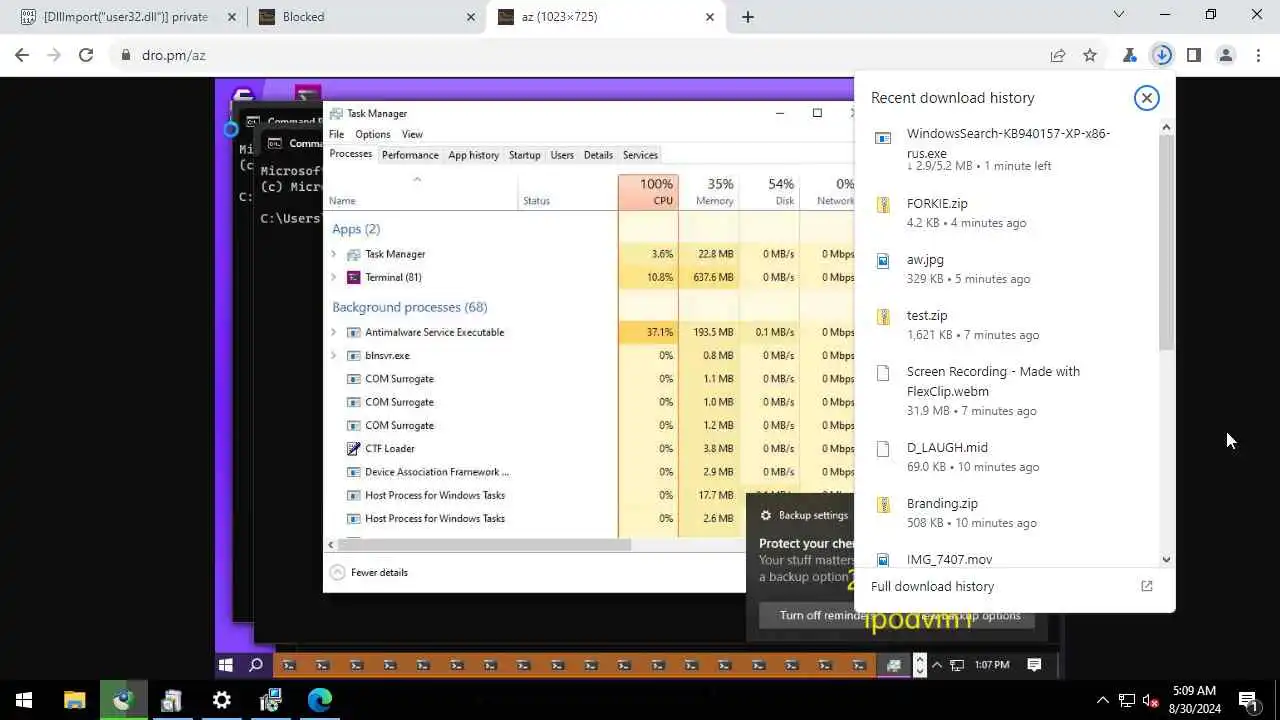This screenshot has height=720, width=1280.
Task: Open File Explorer from taskbar
Action: 74,700
